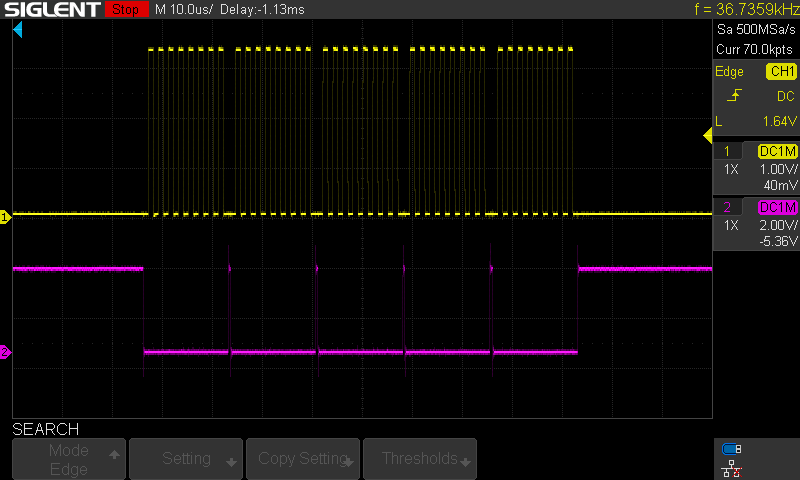Click the up arrow on Mode button
800x480 pixels.
(x=114, y=454)
